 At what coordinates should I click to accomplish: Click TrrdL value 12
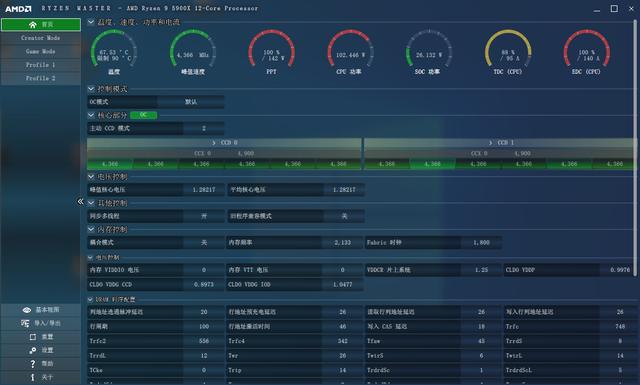[x=204, y=356]
